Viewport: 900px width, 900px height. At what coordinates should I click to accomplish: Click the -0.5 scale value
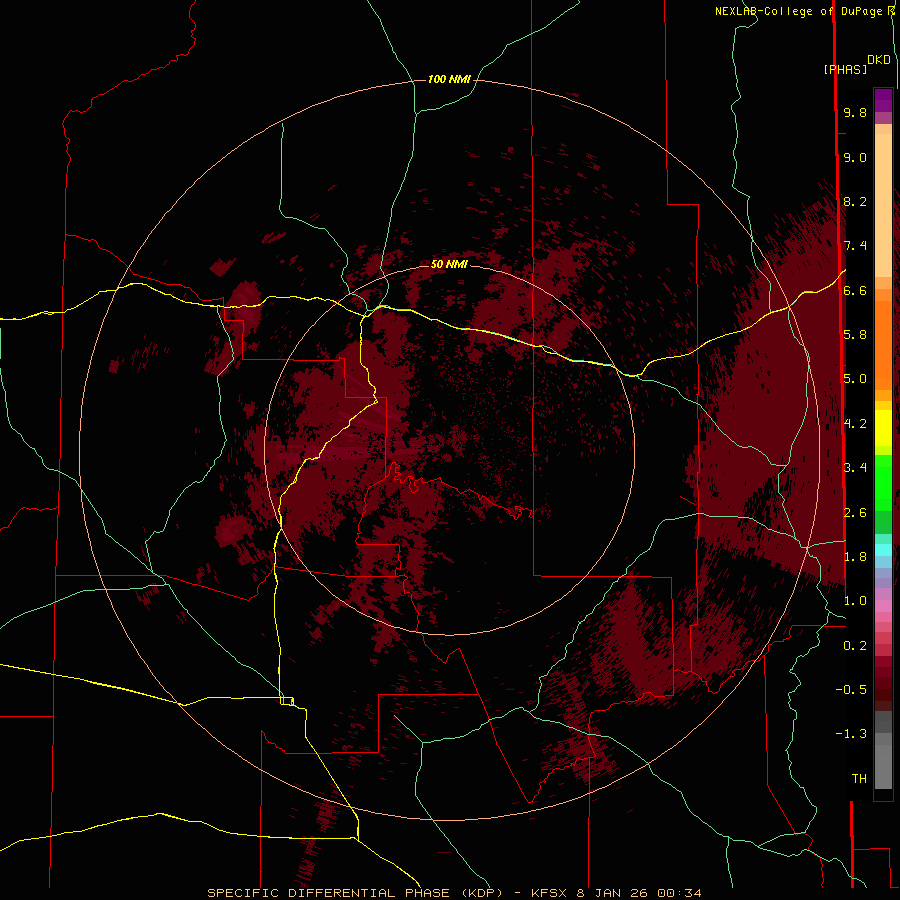pyautogui.click(x=851, y=690)
